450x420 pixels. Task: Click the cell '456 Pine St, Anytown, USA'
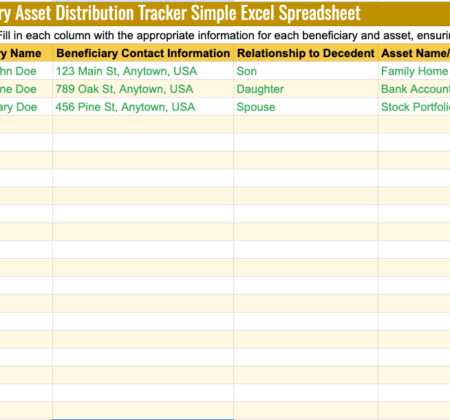(143, 107)
